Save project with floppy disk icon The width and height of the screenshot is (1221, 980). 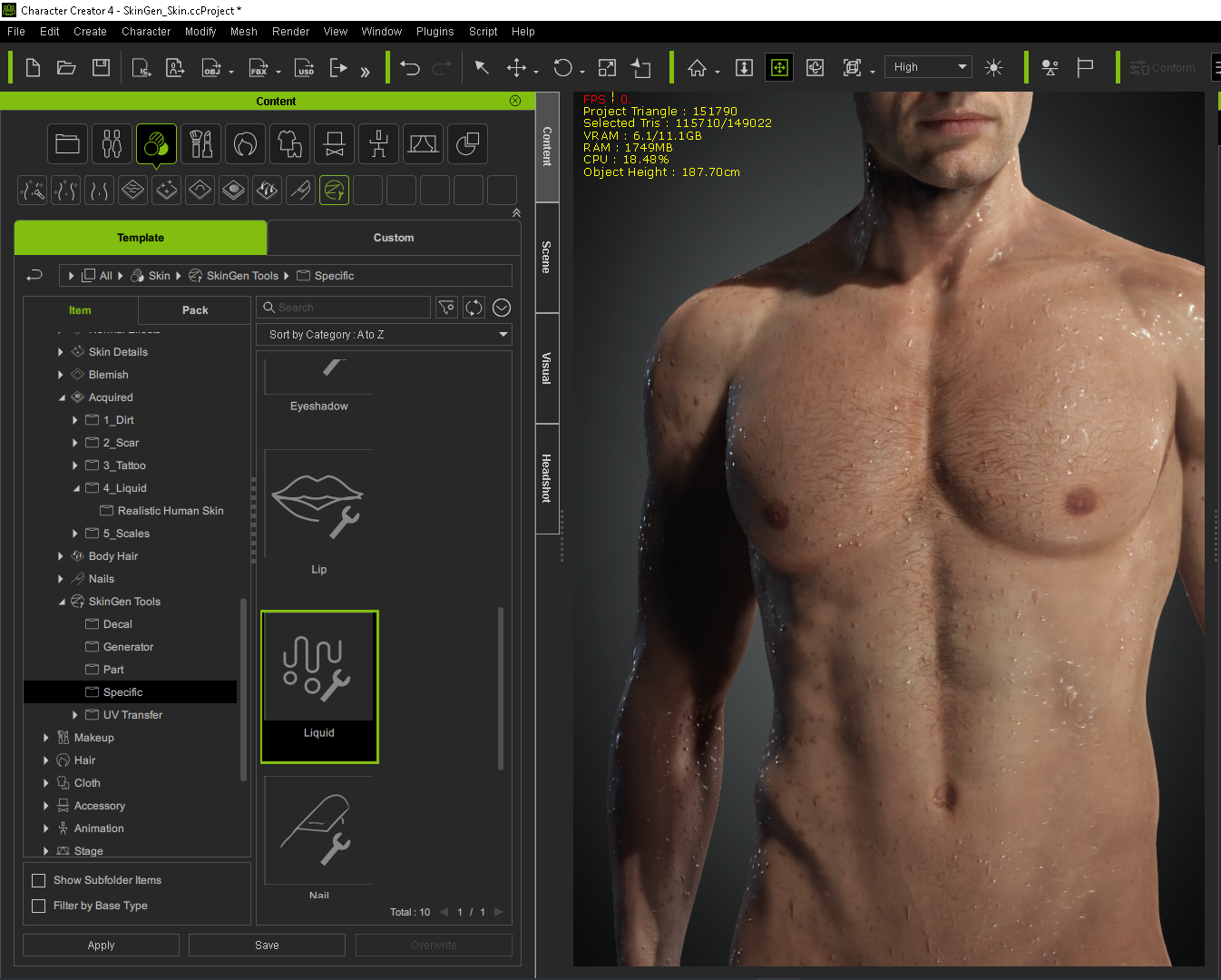click(x=101, y=68)
